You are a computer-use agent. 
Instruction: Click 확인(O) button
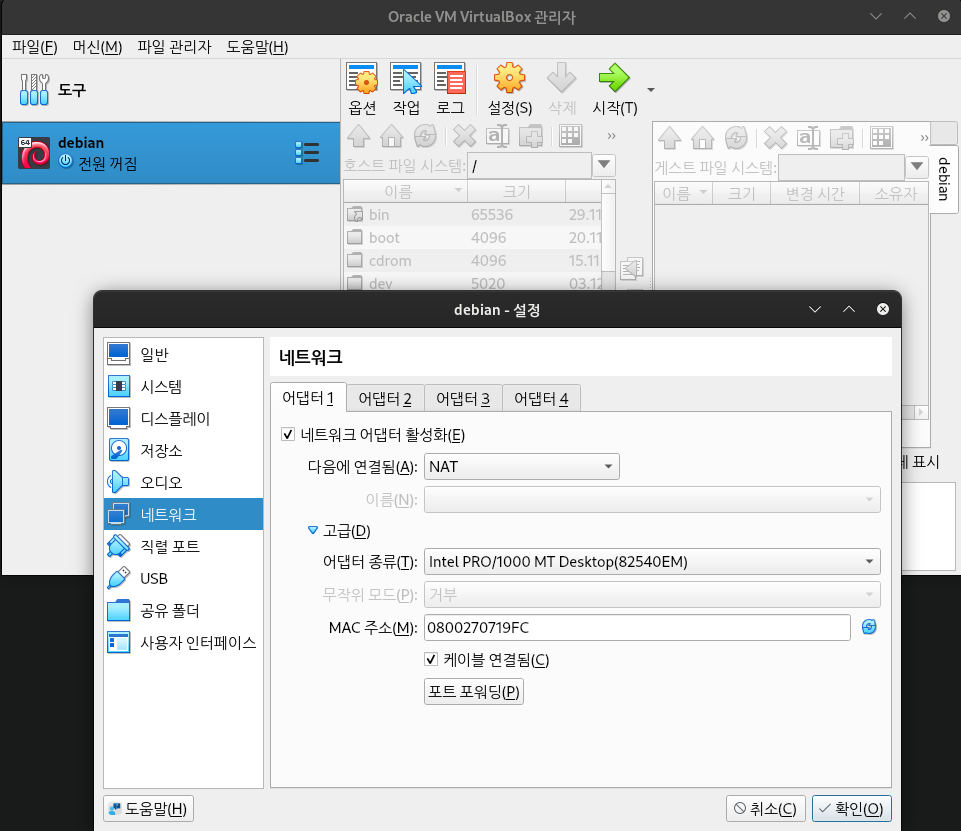point(851,808)
